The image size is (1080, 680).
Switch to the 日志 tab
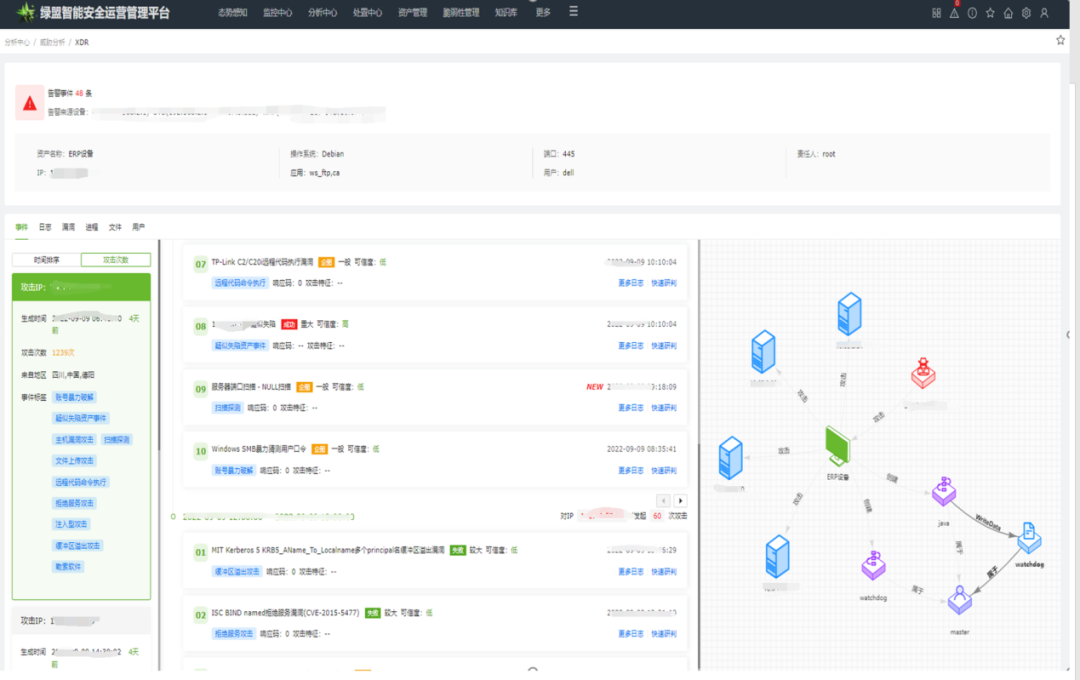[x=45, y=228]
